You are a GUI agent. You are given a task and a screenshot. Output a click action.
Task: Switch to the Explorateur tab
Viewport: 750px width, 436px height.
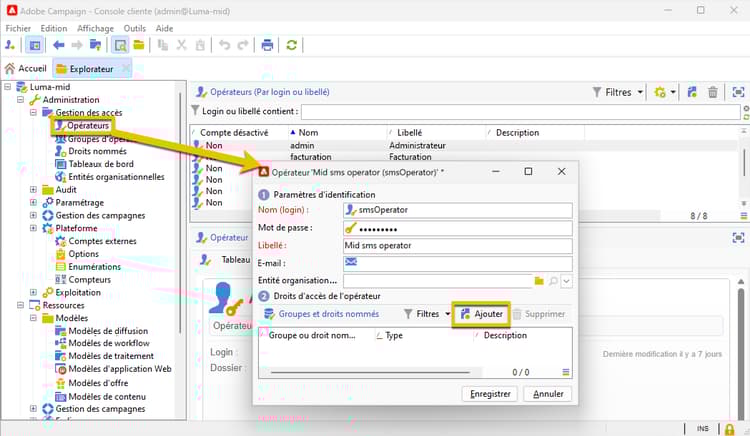91,69
